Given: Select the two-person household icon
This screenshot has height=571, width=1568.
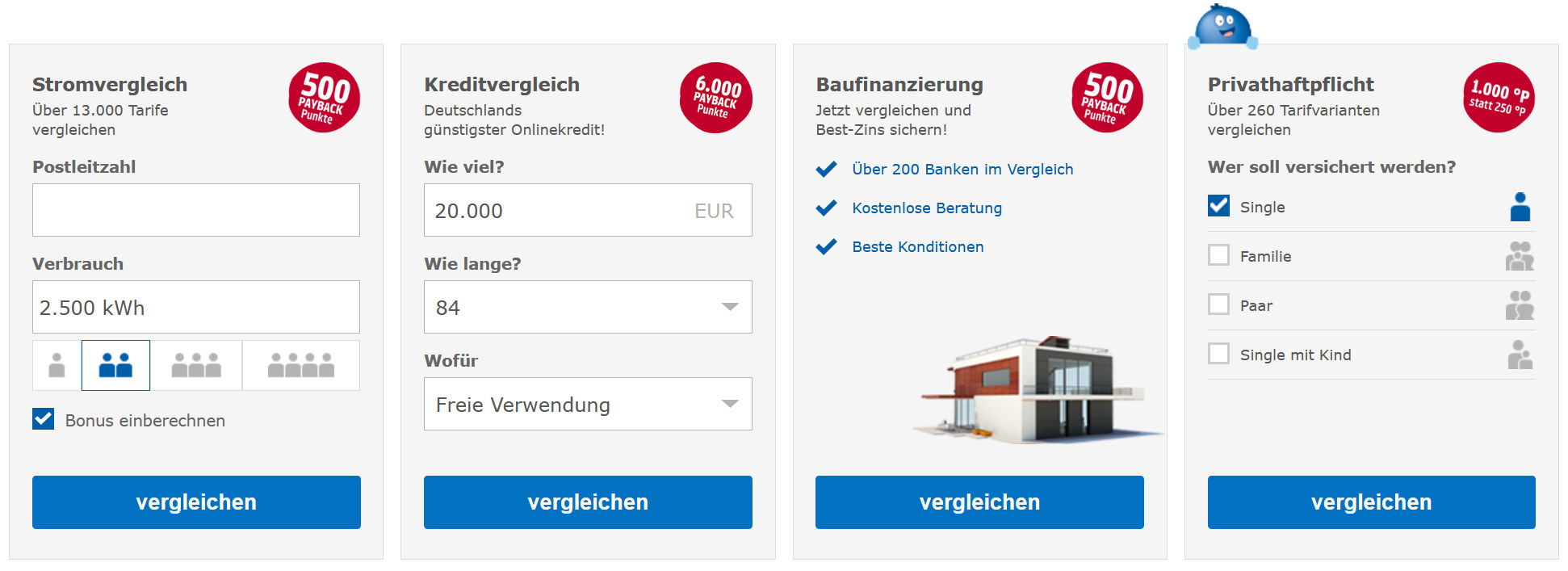Looking at the screenshot, I should pos(115,365).
